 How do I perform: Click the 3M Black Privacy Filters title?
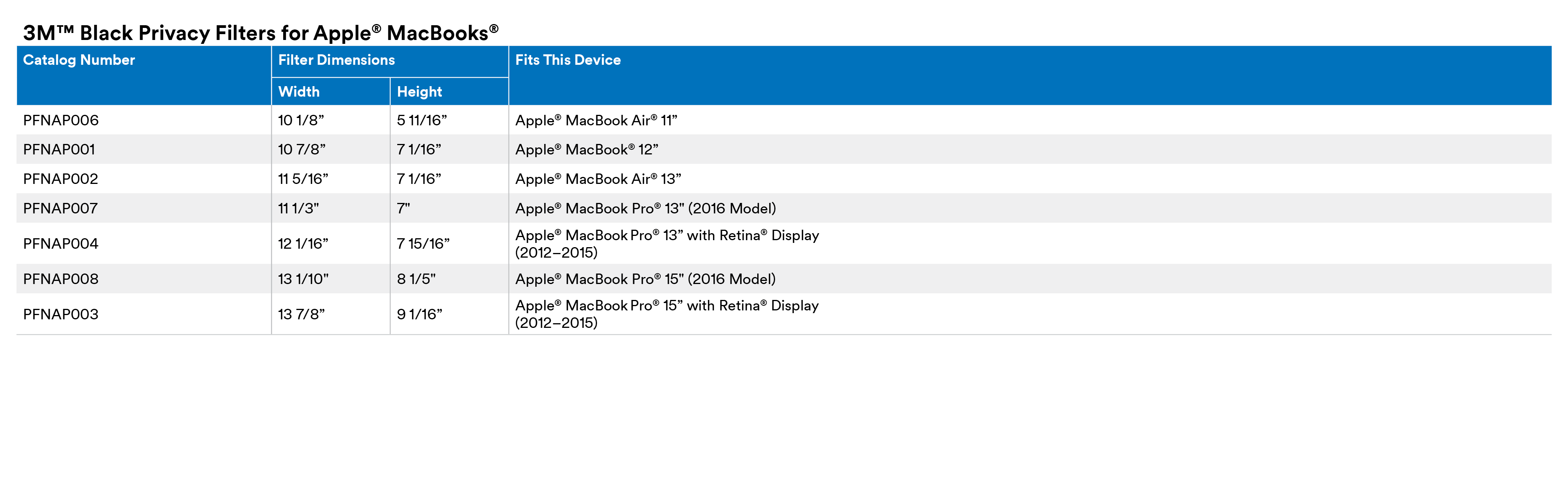coord(261,33)
